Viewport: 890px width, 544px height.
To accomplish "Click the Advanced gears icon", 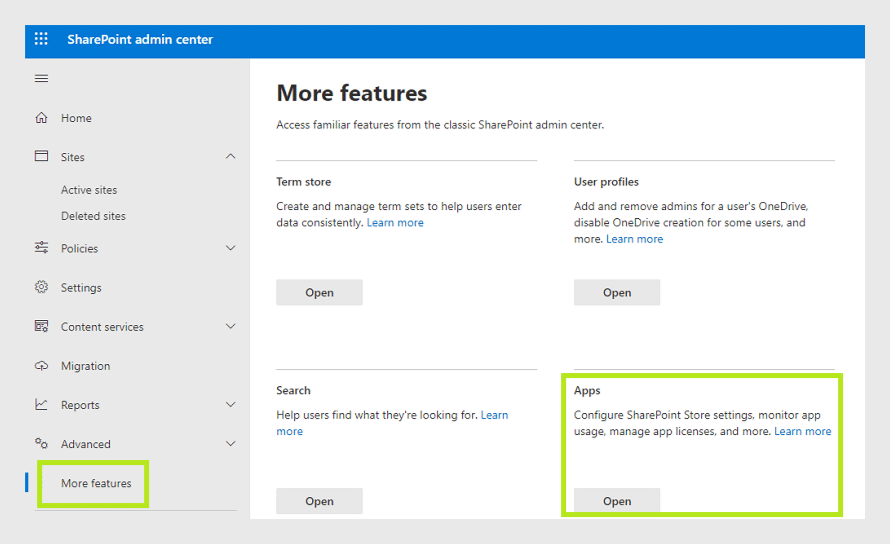I will 41,443.
